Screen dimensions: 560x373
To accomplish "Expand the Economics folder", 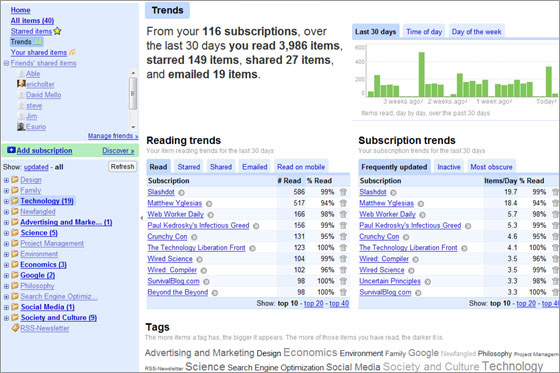I will [x=6, y=265].
